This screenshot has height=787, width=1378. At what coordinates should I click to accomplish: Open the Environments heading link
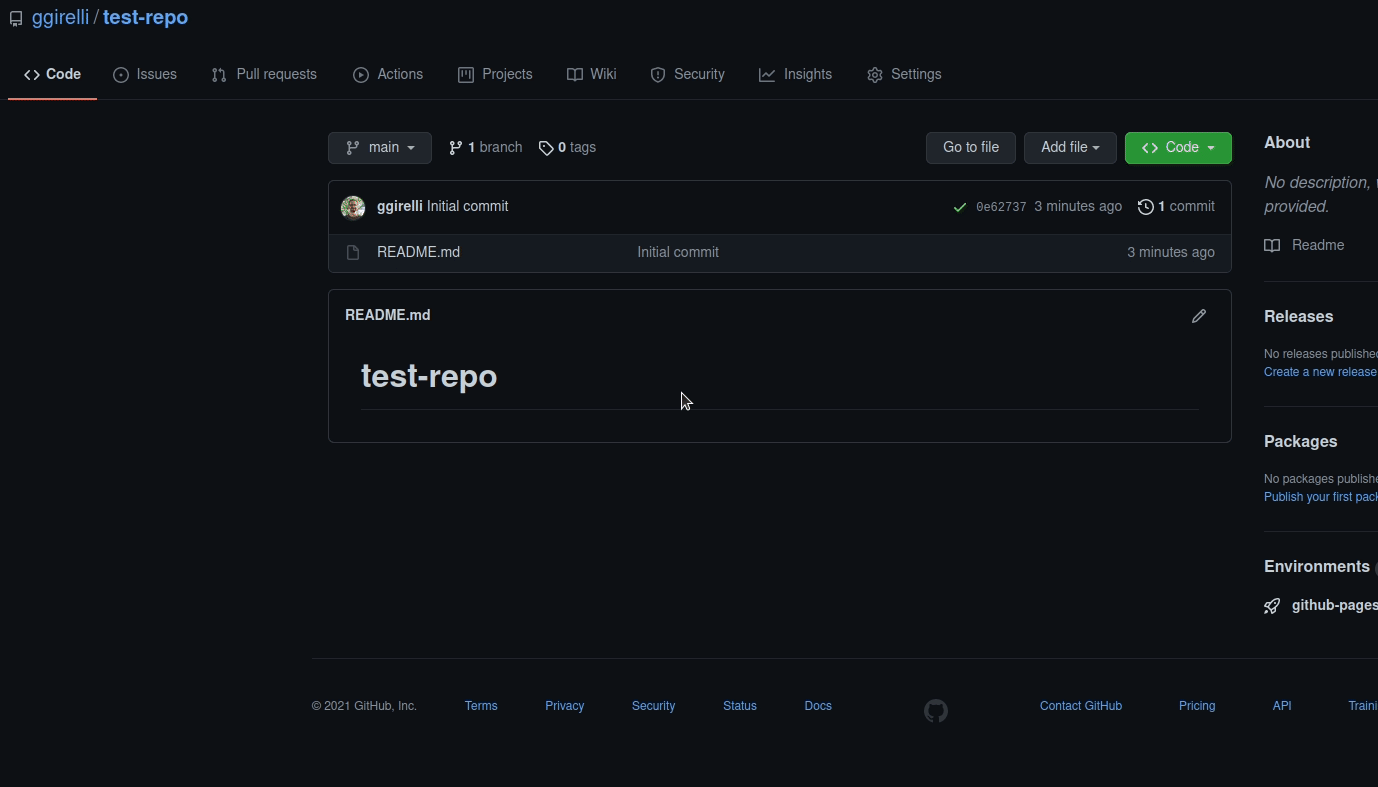tap(1316, 566)
